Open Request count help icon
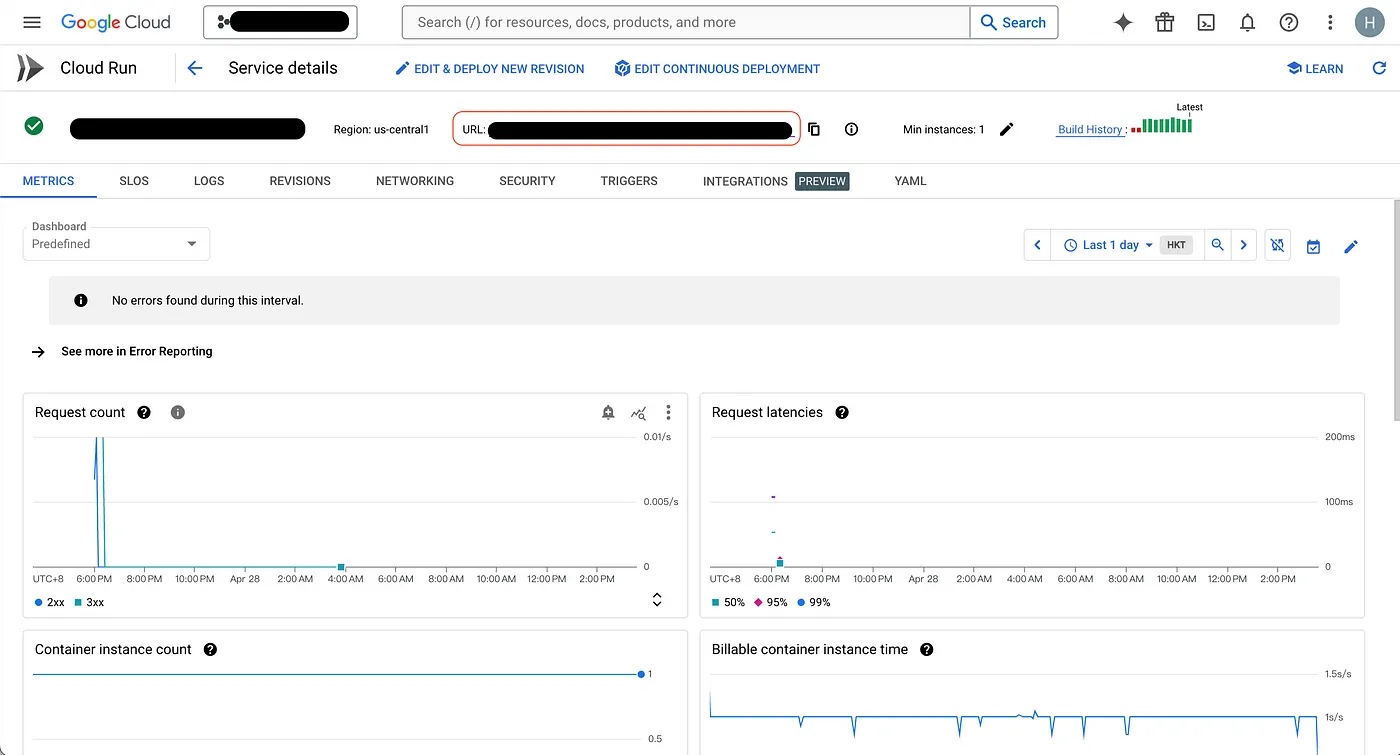 coord(144,412)
